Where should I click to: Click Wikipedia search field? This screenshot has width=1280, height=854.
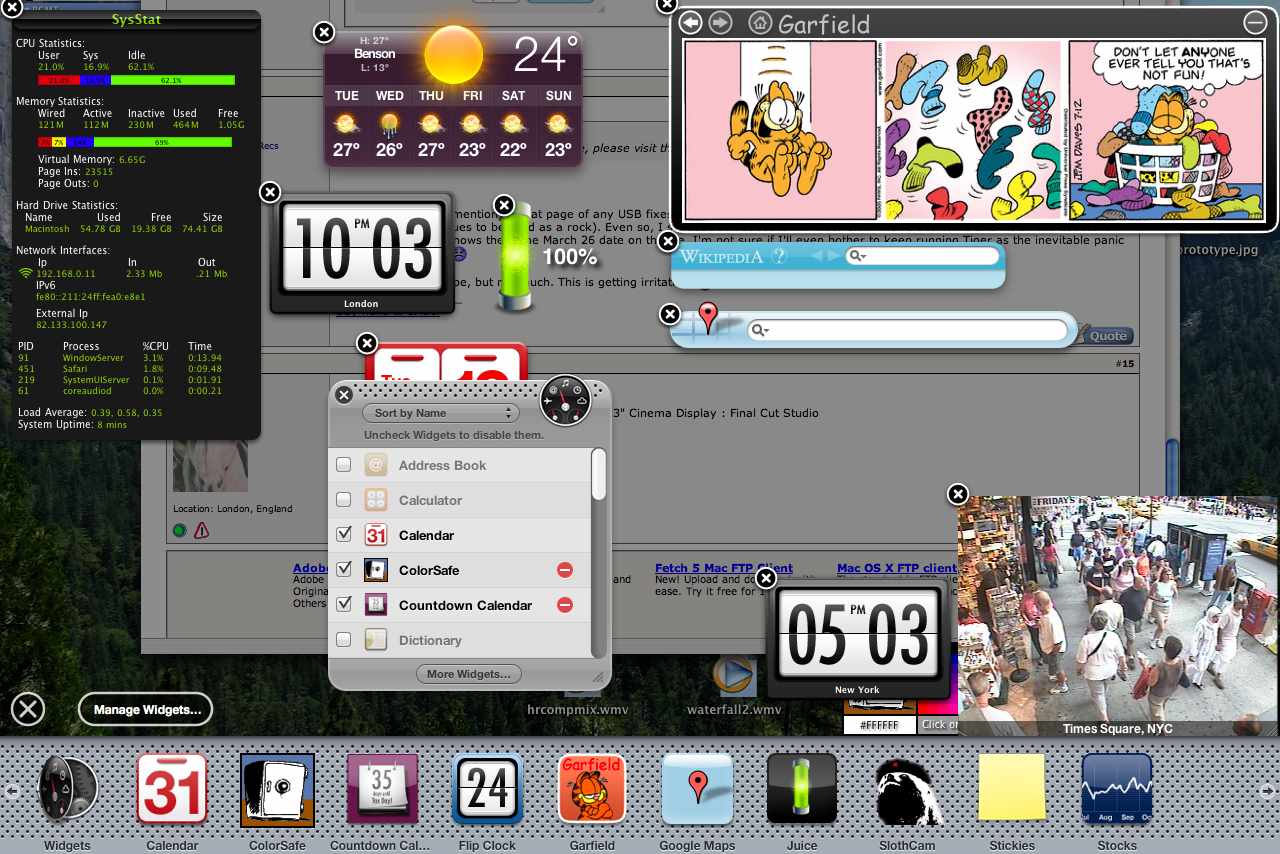(923, 256)
